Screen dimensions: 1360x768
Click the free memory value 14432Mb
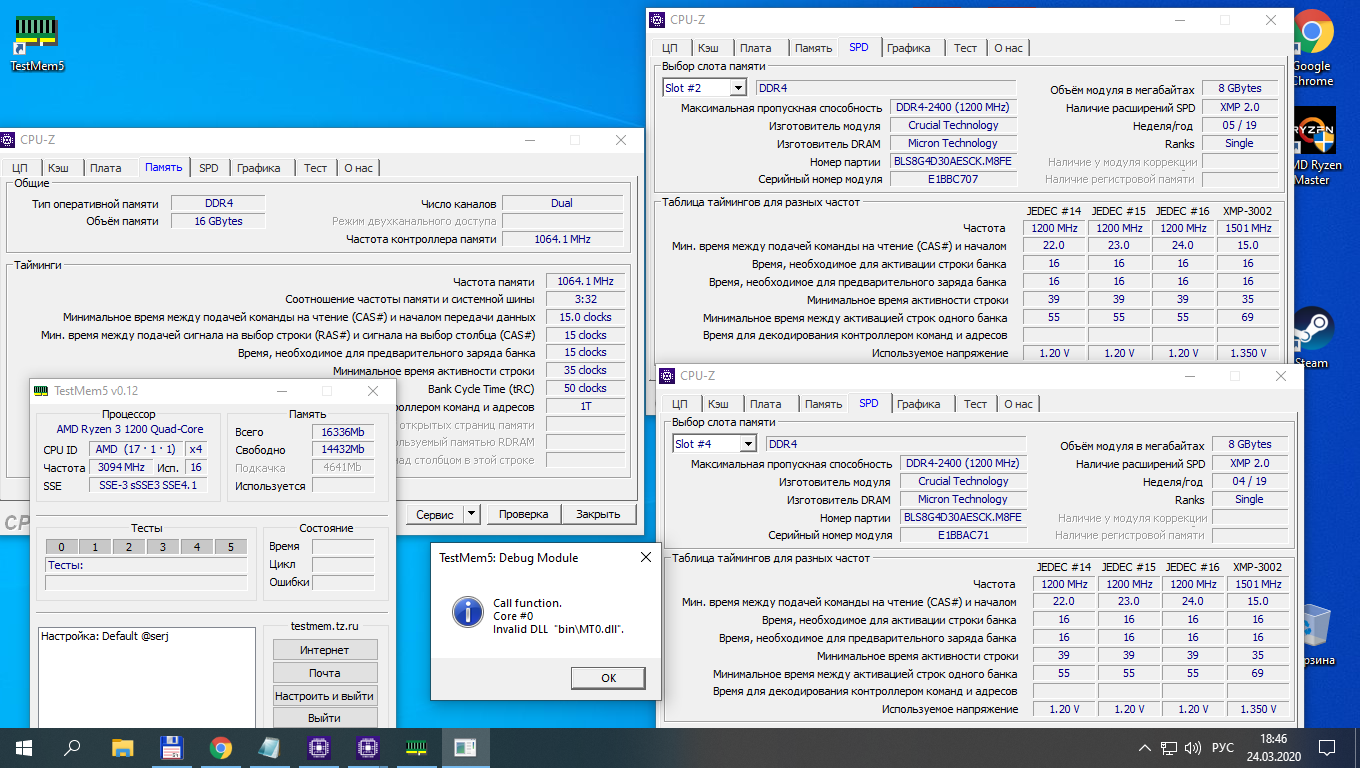pyautogui.click(x=342, y=450)
